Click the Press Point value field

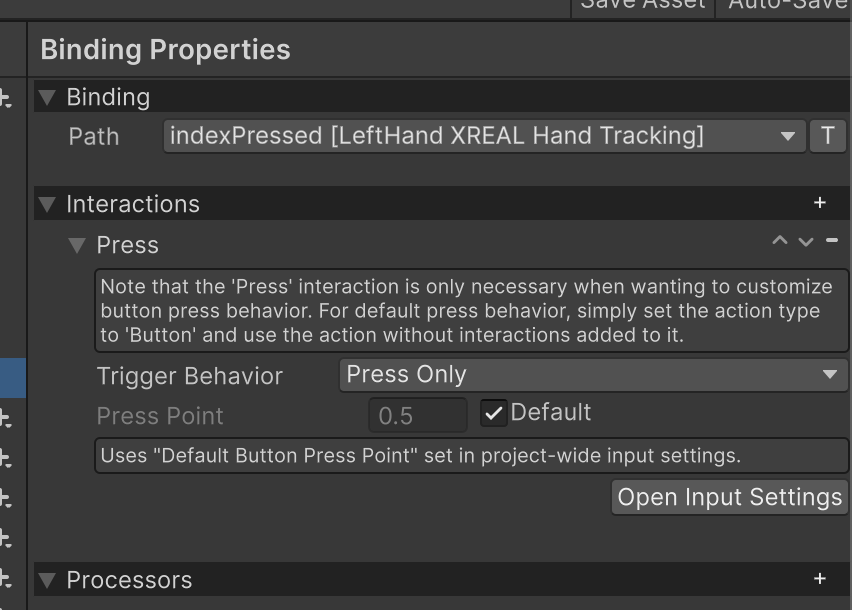419,412
